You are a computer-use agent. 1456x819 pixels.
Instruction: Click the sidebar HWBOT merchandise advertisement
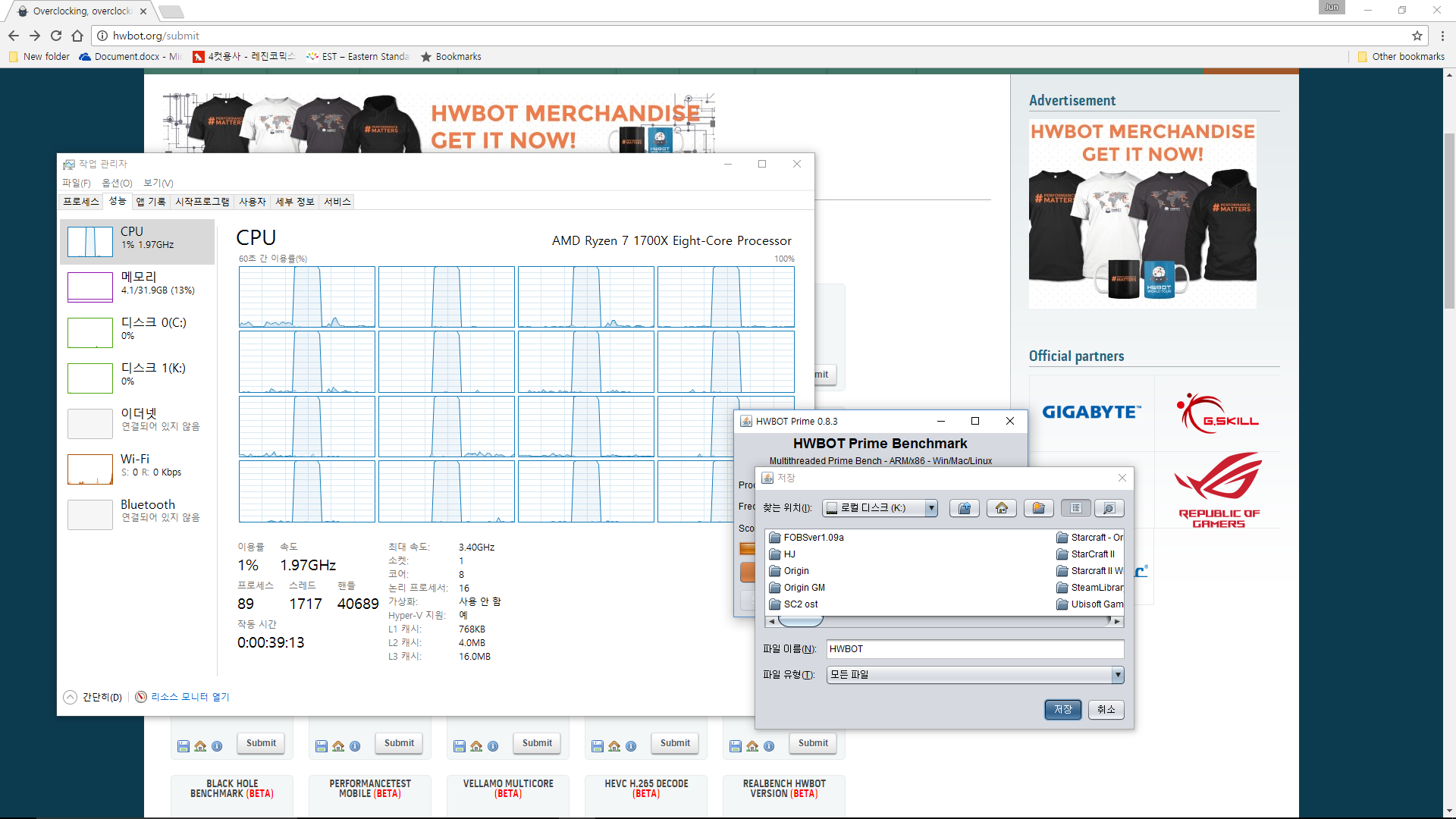(1142, 215)
